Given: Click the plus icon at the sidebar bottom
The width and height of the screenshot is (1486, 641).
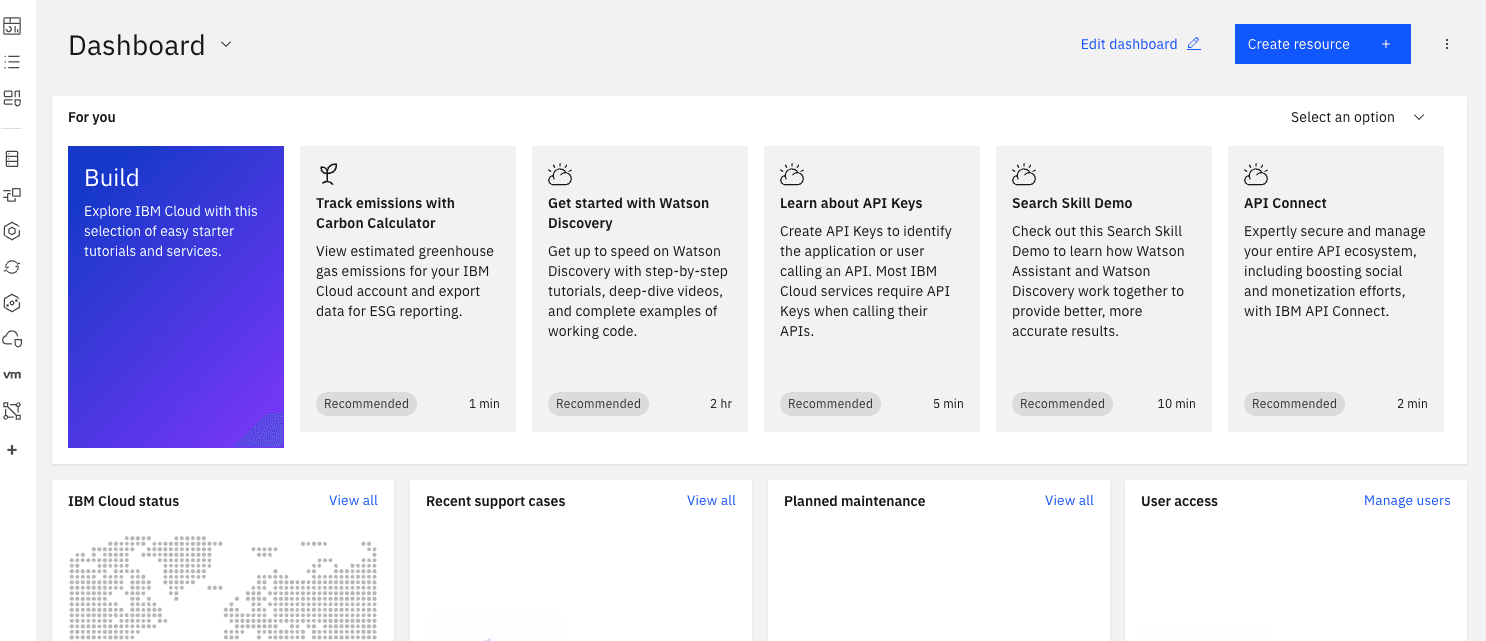Looking at the screenshot, I should [12, 449].
